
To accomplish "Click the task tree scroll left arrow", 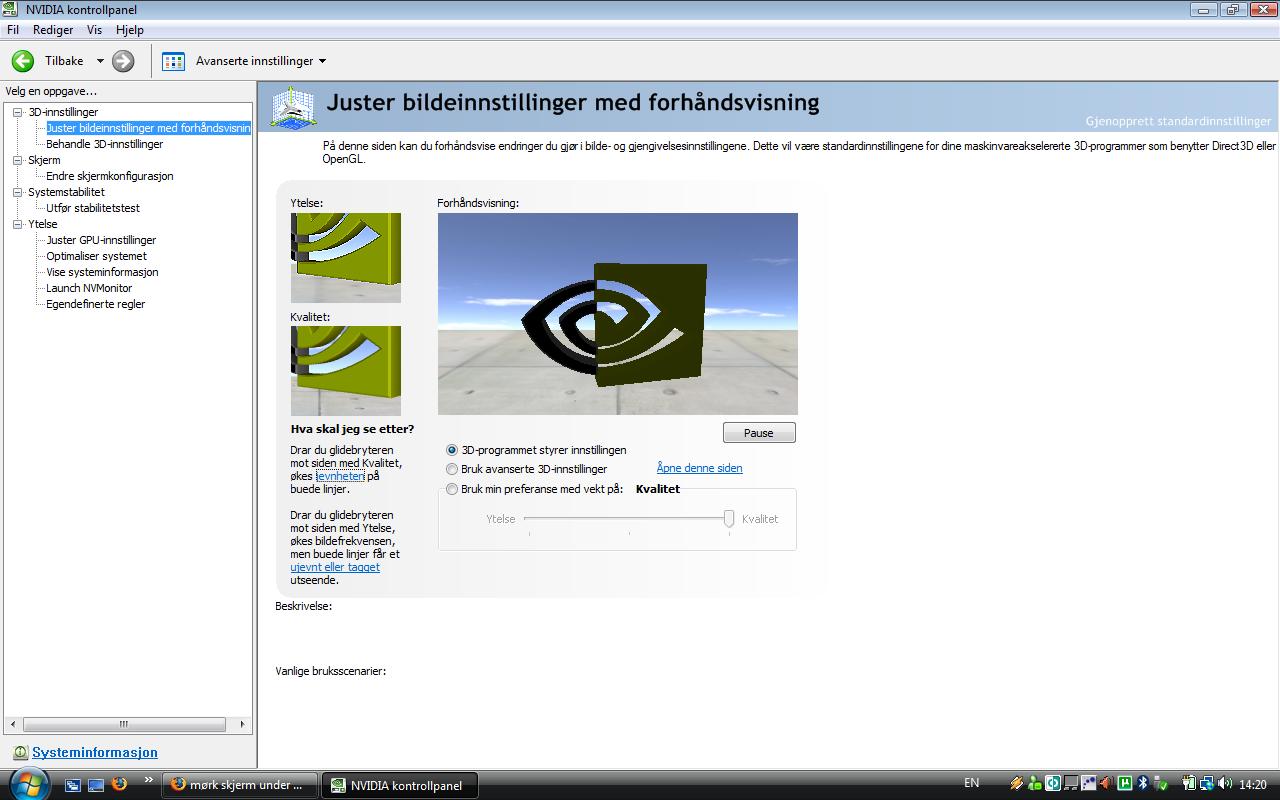I will [x=13, y=724].
